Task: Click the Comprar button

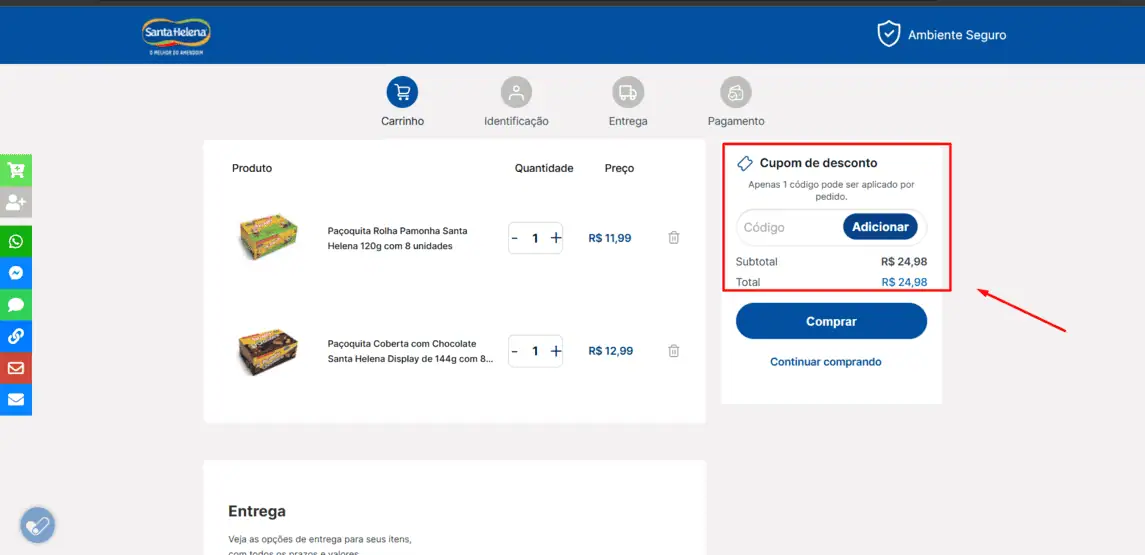Action: coord(831,321)
